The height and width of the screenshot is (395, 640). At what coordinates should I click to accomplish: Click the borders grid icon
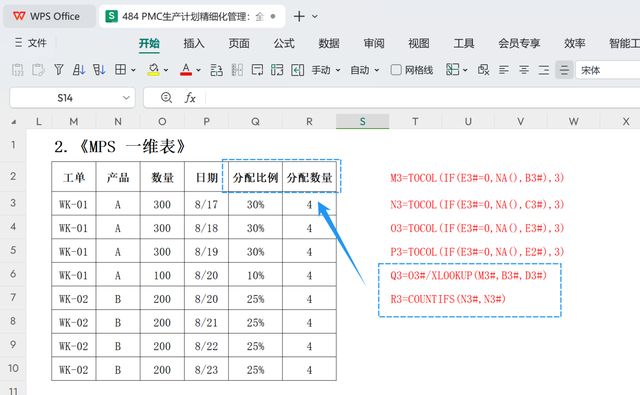point(120,70)
